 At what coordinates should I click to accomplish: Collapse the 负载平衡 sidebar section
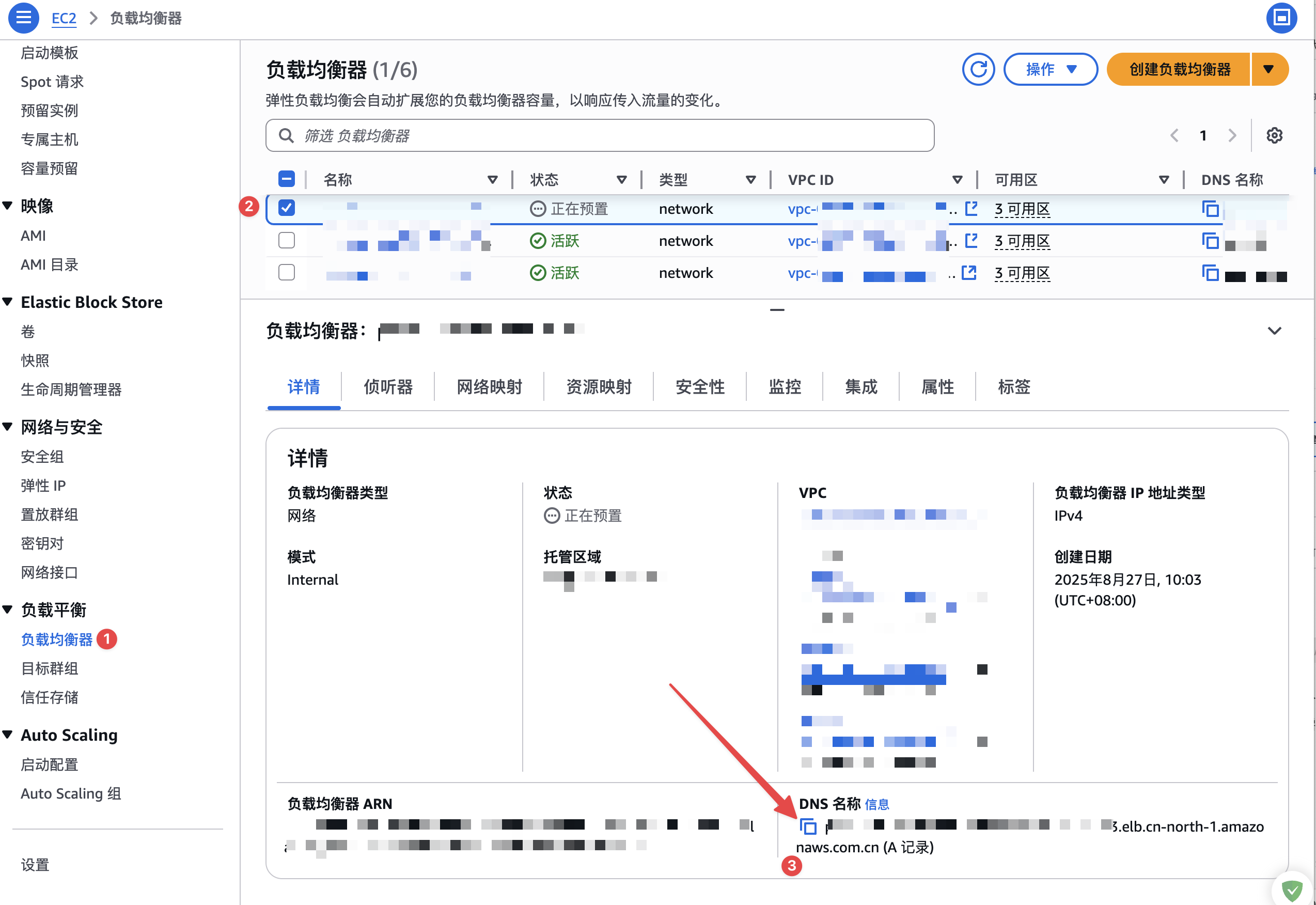pyautogui.click(x=8, y=610)
